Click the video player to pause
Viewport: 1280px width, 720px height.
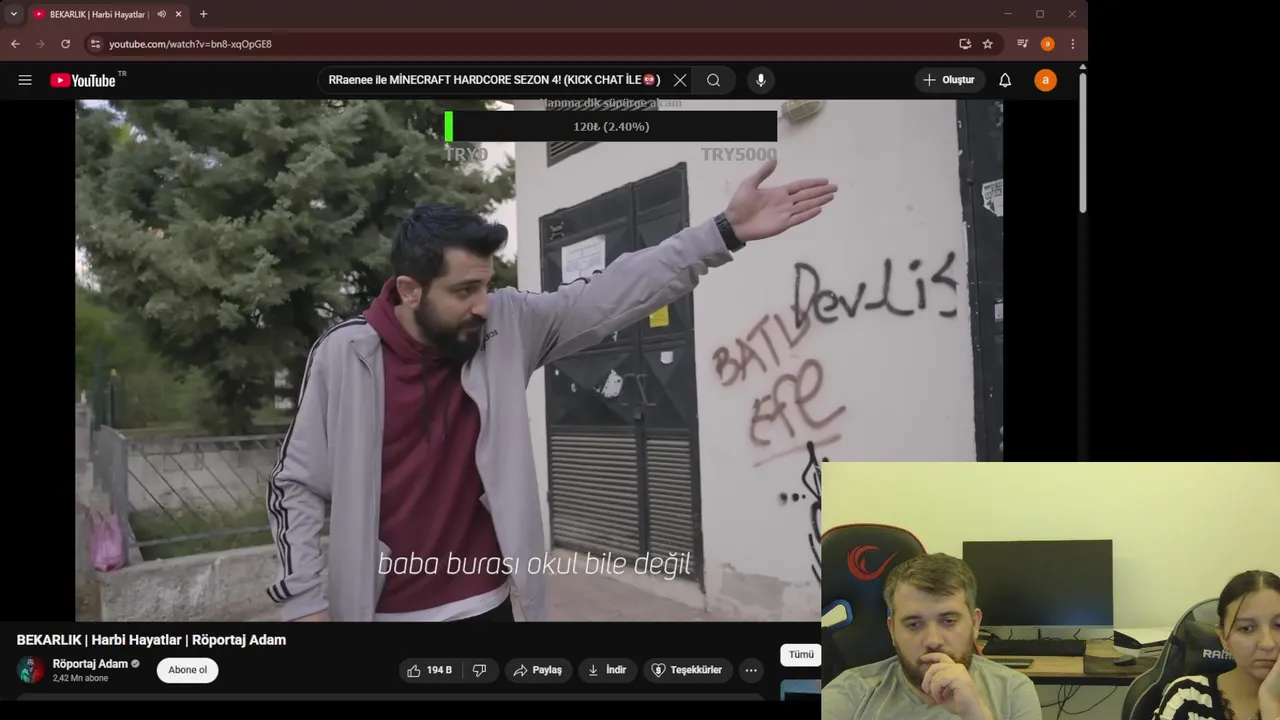539,360
